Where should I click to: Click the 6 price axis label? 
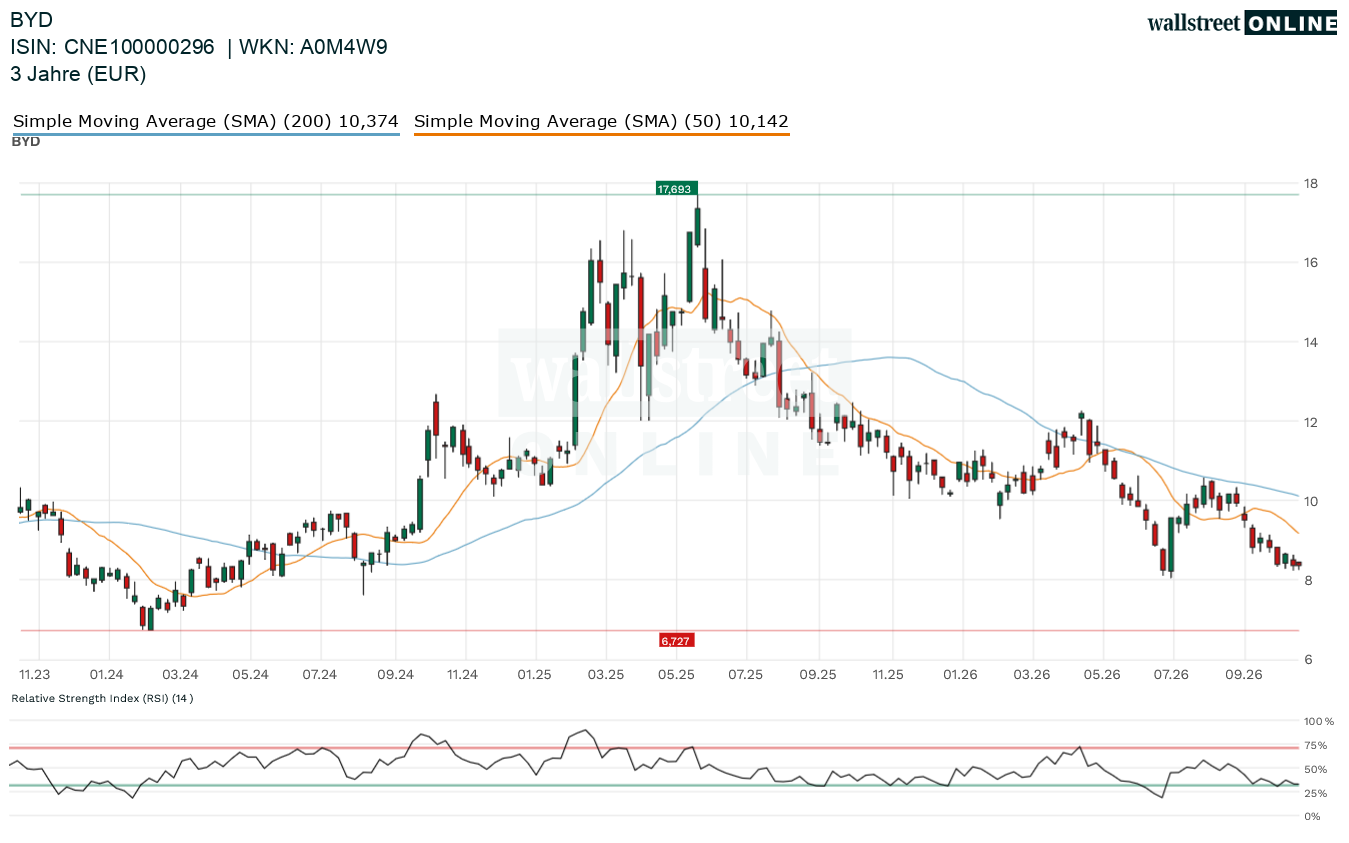pos(1307,660)
